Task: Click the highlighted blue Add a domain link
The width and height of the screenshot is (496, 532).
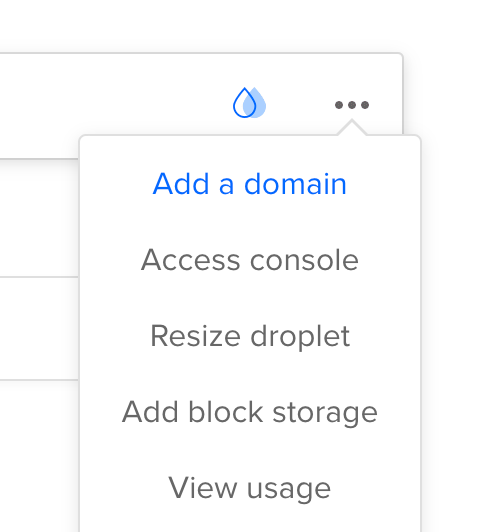Action: 250,184
